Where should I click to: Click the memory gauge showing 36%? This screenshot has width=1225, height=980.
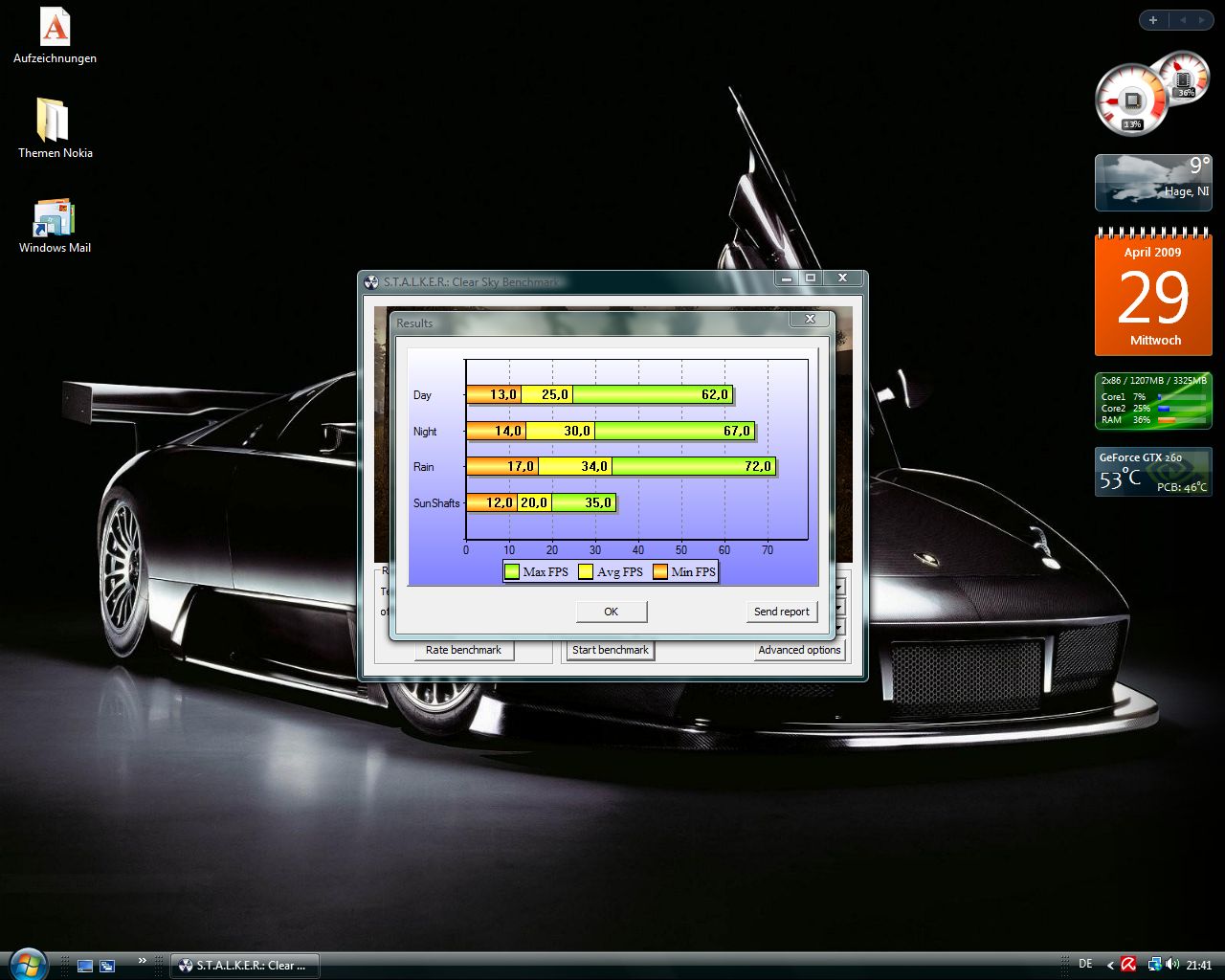click(x=1185, y=79)
